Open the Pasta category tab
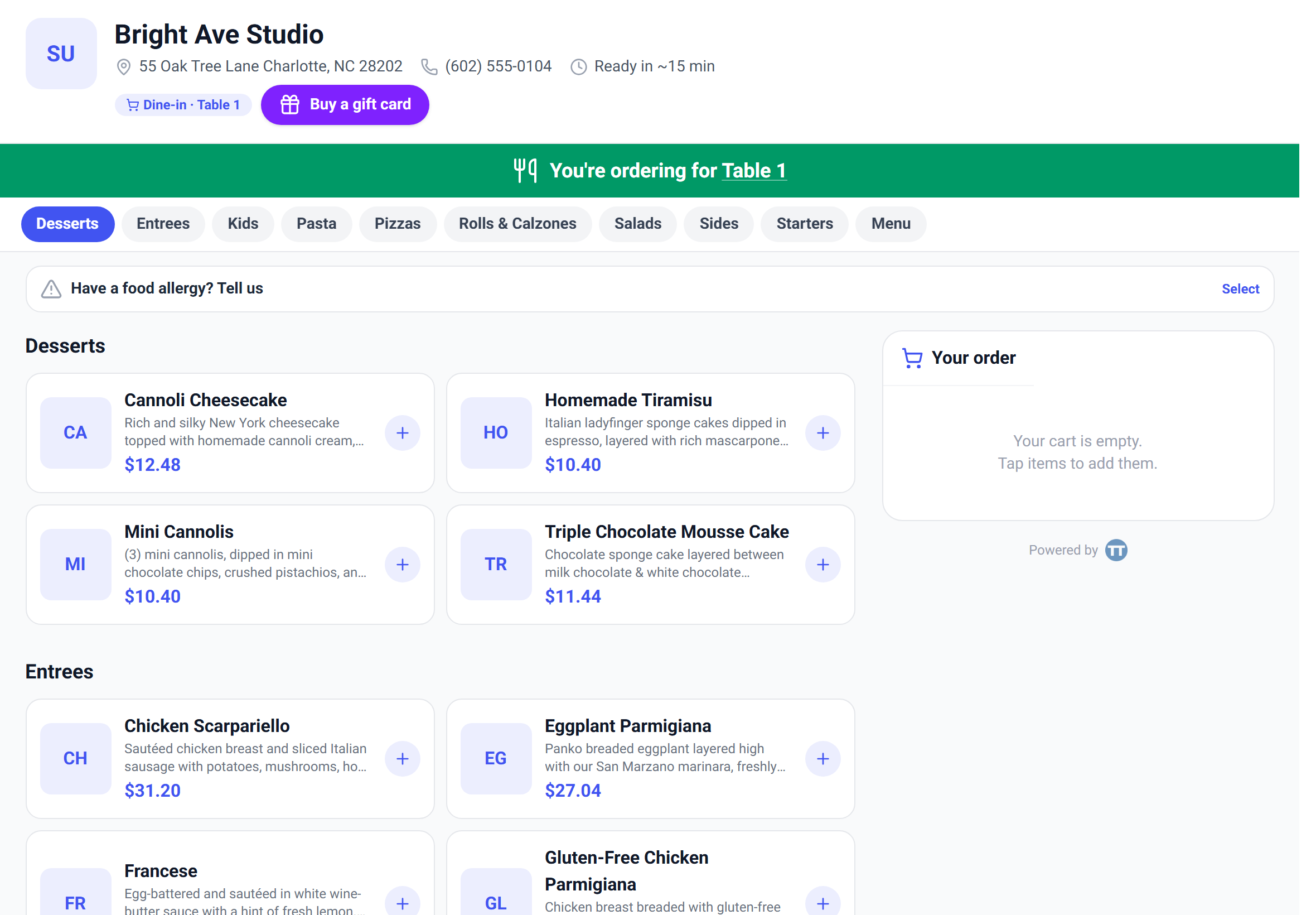The width and height of the screenshot is (1316, 915). [x=316, y=224]
